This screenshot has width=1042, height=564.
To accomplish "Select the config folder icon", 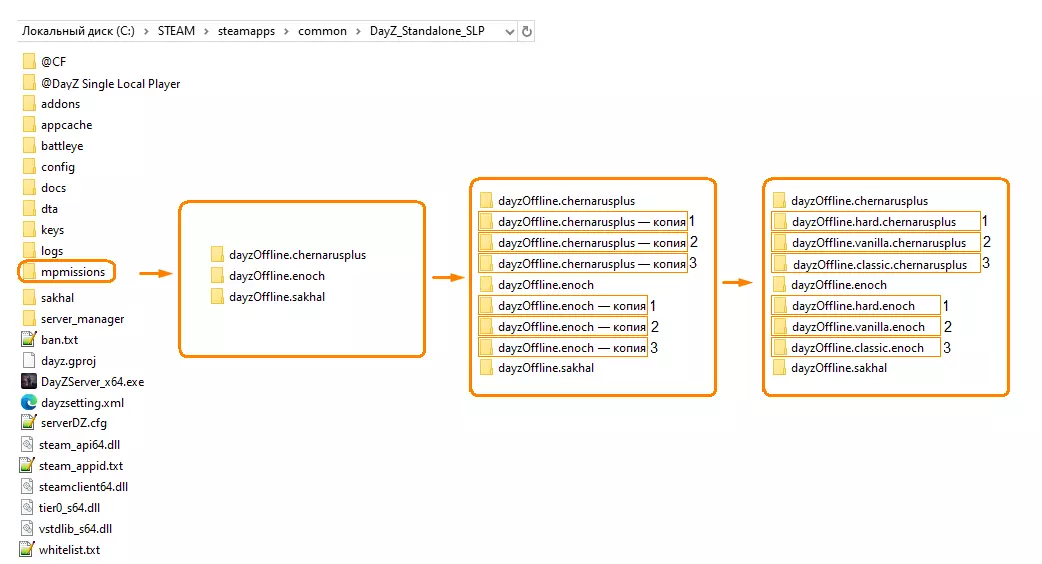I will pyautogui.click(x=29, y=167).
